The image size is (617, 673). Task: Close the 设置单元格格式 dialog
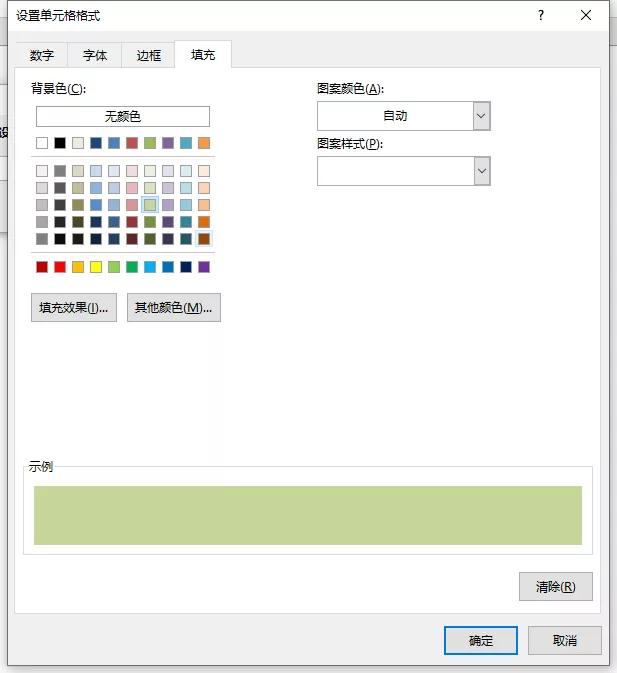tap(586, 15)
